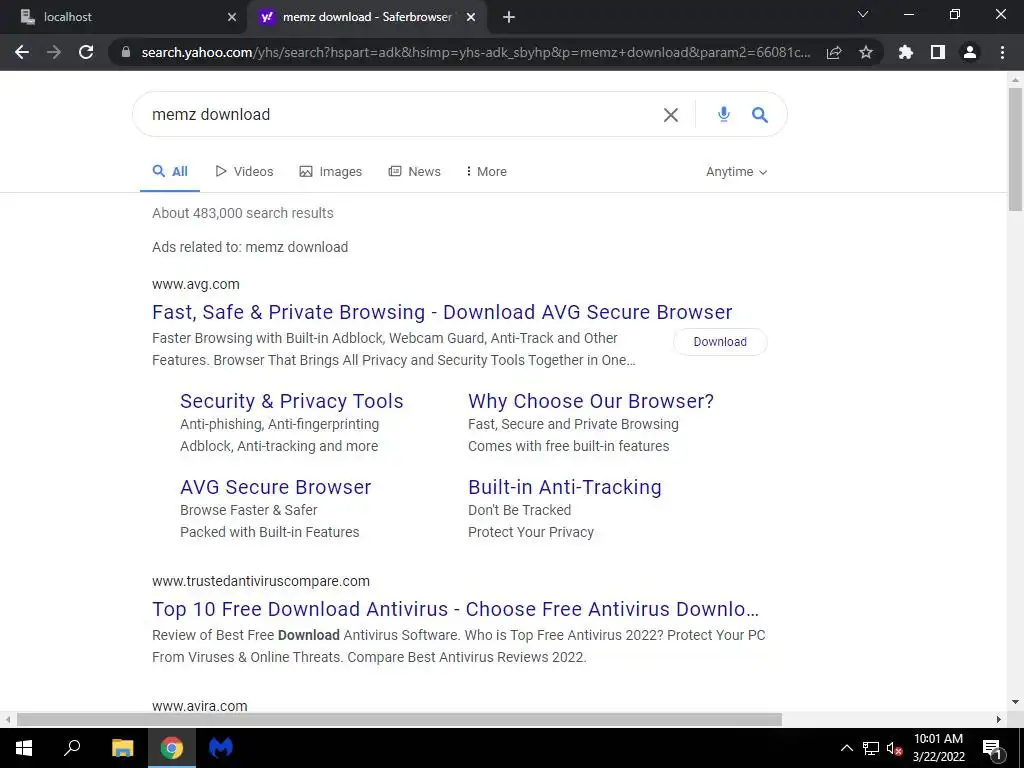Switch to the localhost tab
1024x768 pixels.
point(123,17)
